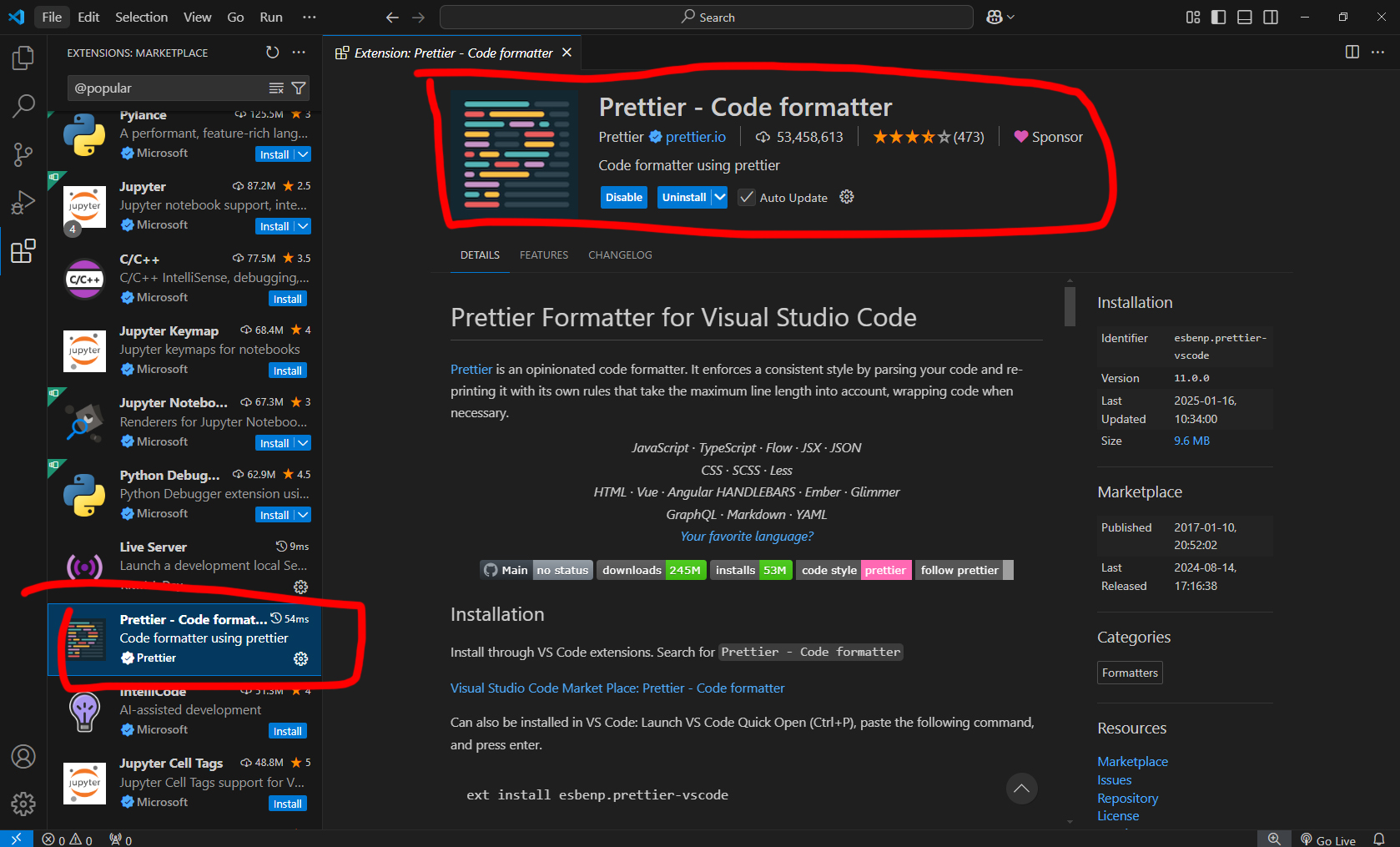Open the Search view in activity bar
This screenshot has width=1400, height=847.
pyautogui.click(x=23, y=106)
